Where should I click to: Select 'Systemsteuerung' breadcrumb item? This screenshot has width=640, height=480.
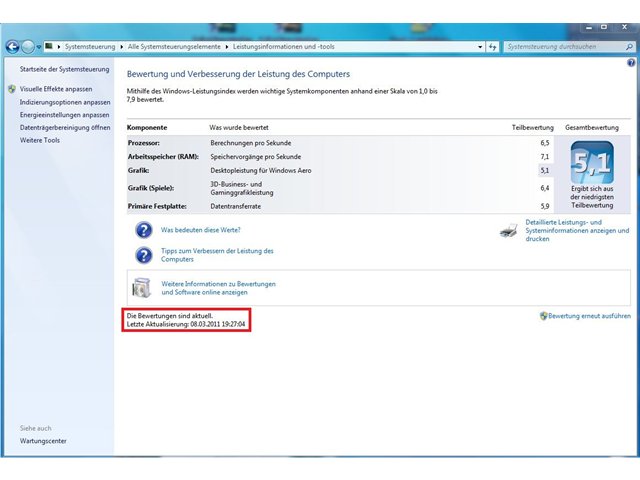click(x=90, y=47)
